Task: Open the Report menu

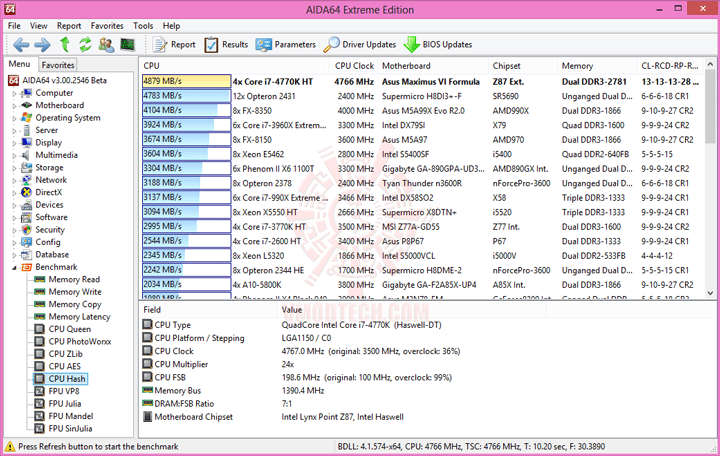Action: pos(69,26)
